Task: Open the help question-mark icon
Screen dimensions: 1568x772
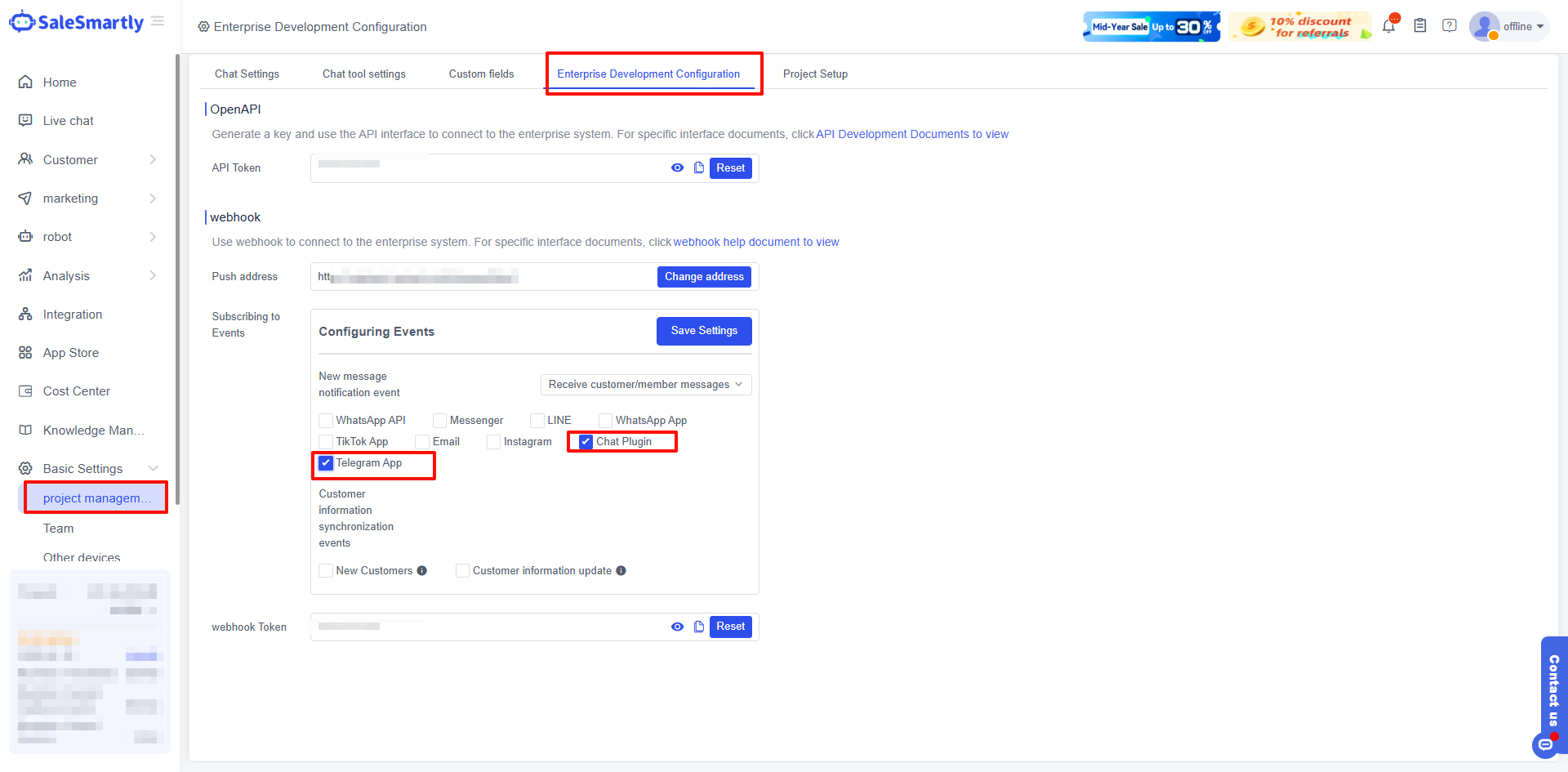Action: pyautogui.click(x=1450, y=26)
